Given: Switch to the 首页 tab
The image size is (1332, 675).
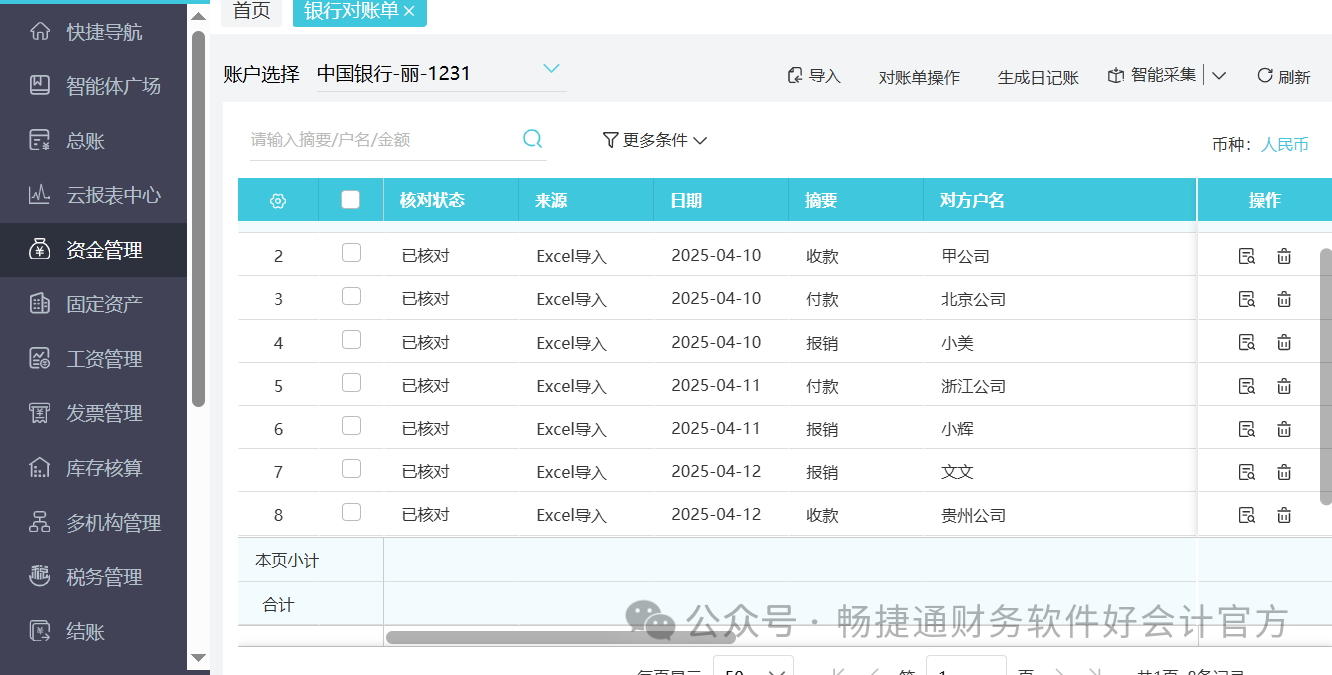Looking at the screenshot, I should 250,13.
